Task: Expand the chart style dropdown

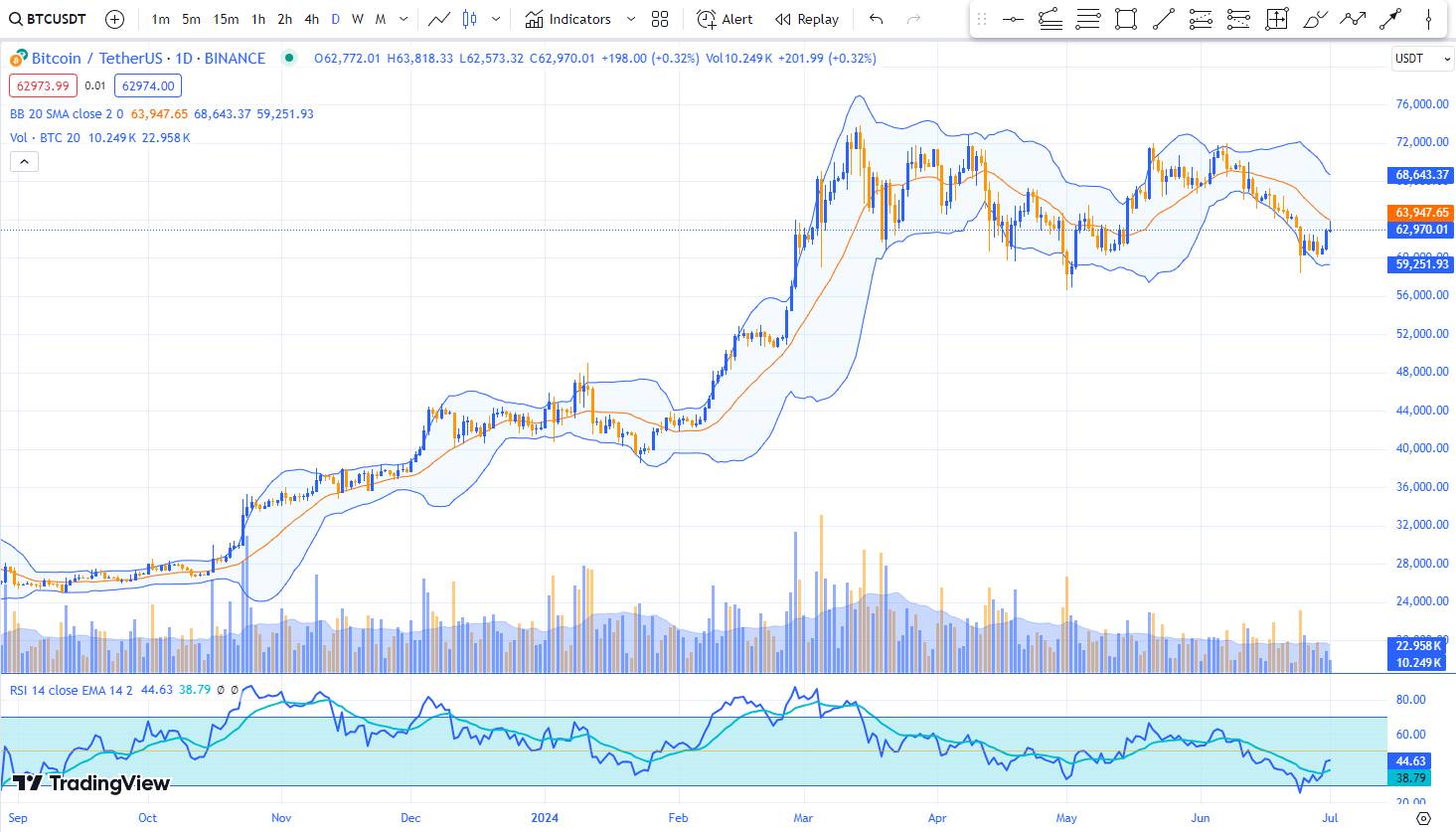Action: pos(496,19)
